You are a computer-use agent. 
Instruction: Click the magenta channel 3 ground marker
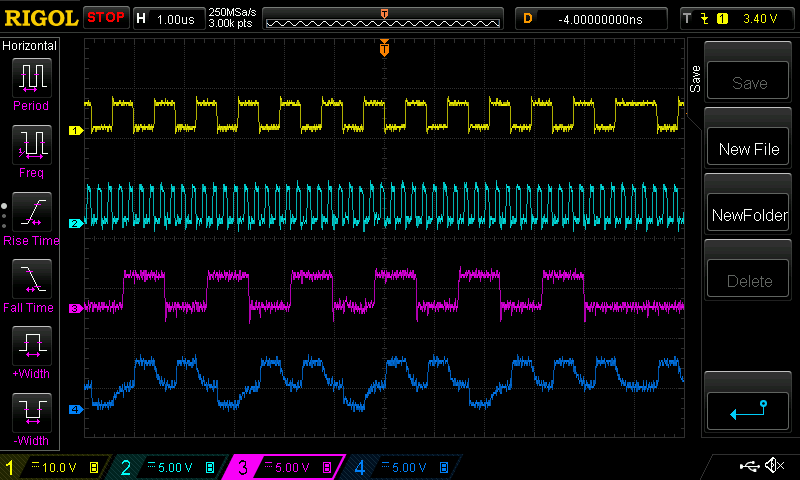click(76, 308)
